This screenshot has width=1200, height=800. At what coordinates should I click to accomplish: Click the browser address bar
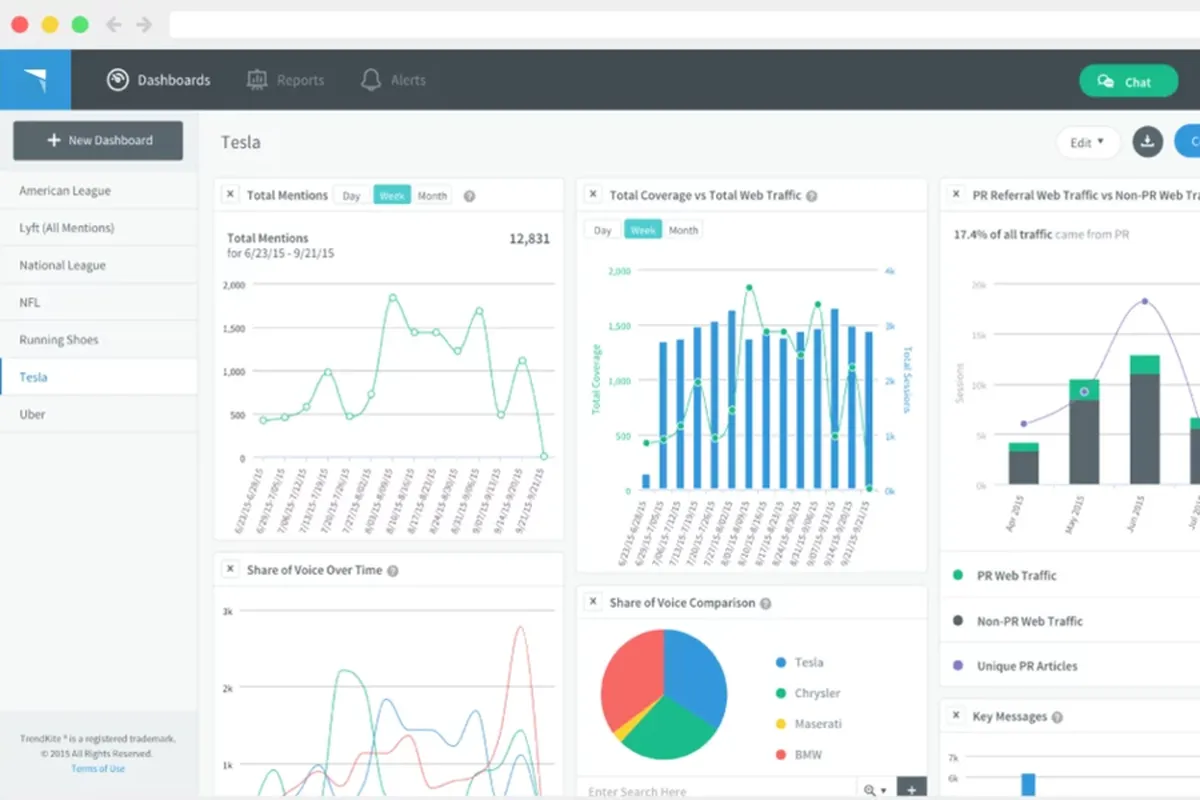(684, 24)
